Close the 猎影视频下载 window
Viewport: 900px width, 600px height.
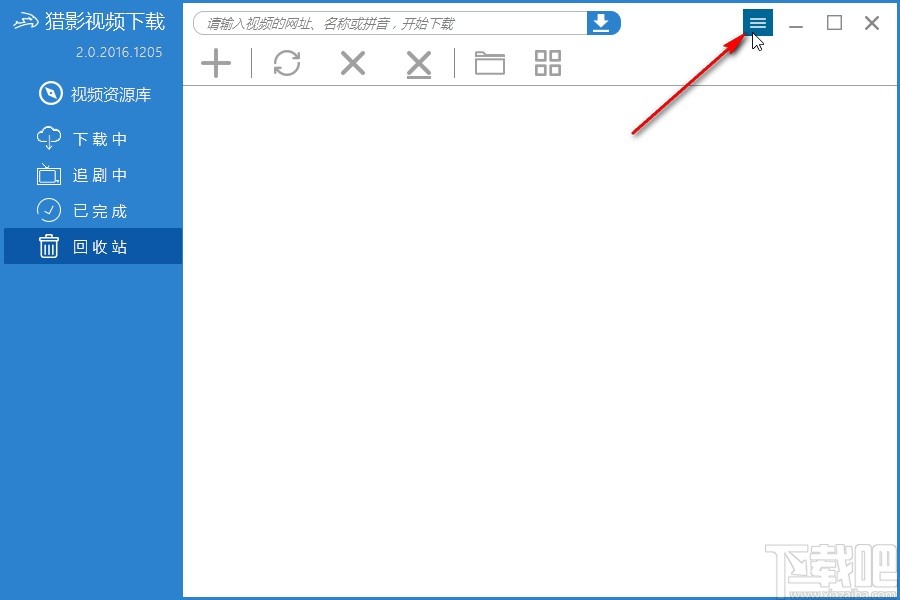872,23
